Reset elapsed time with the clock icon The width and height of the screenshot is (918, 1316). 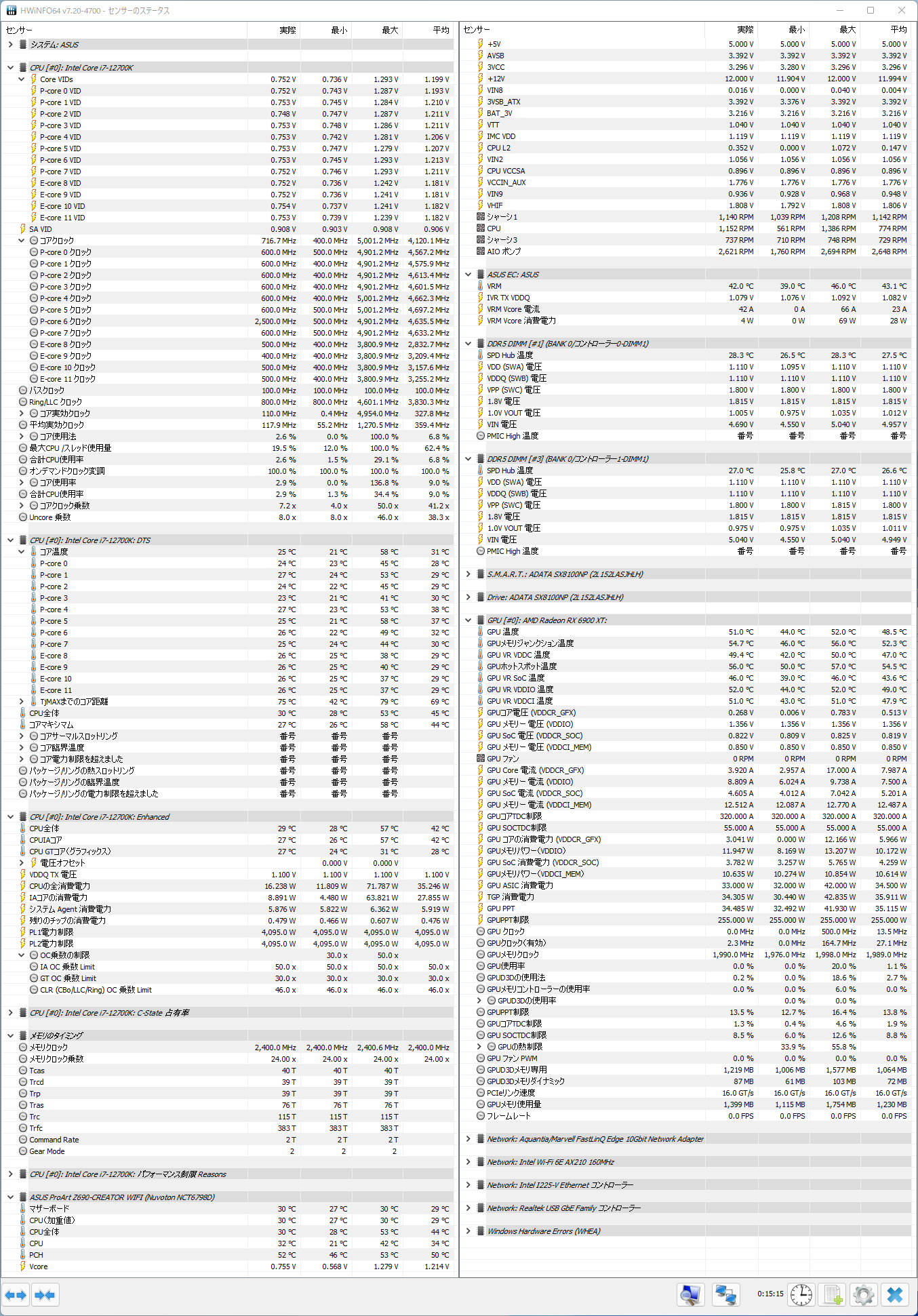point(801,1295)
